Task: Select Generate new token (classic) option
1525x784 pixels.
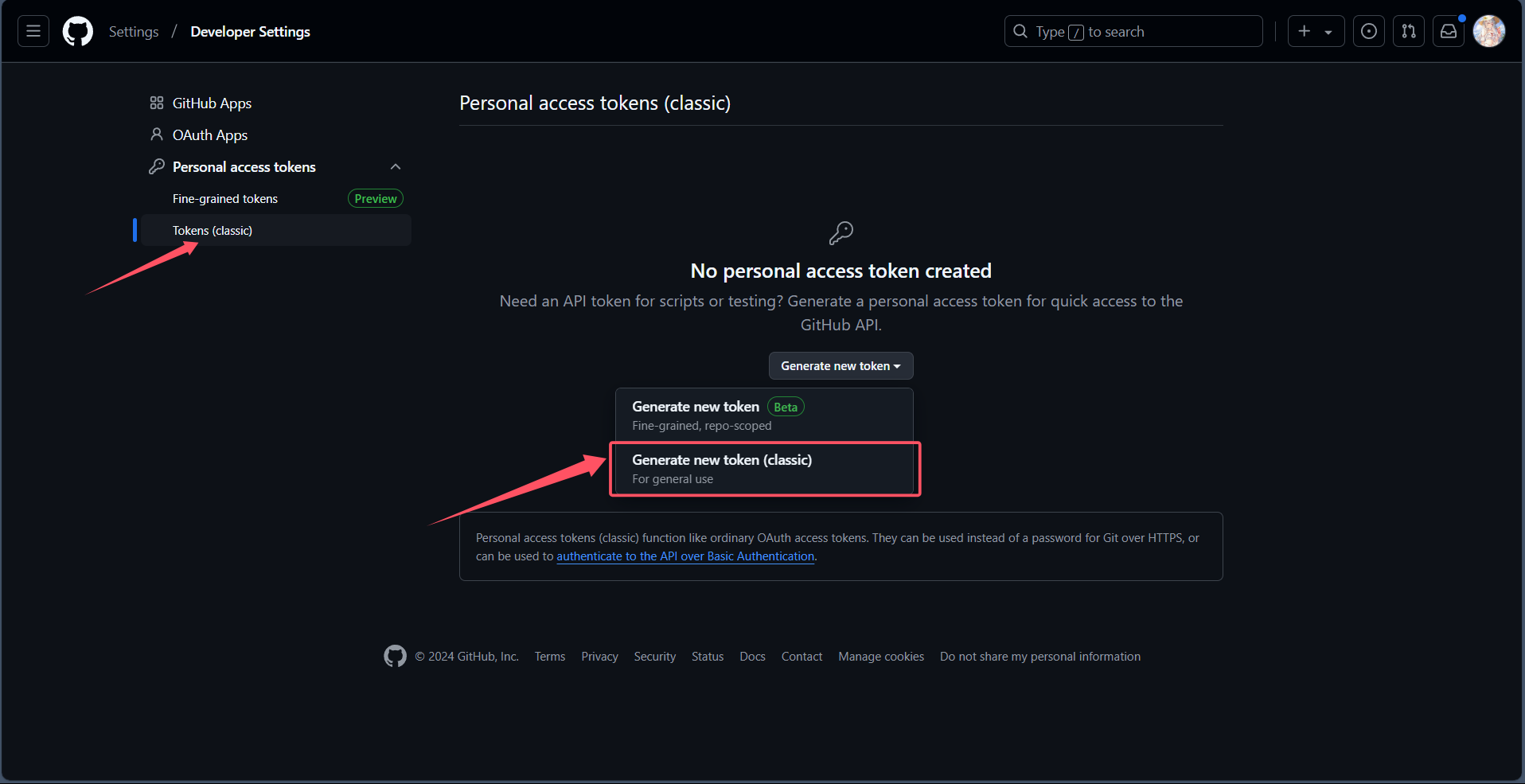Action: coord(764,469)
